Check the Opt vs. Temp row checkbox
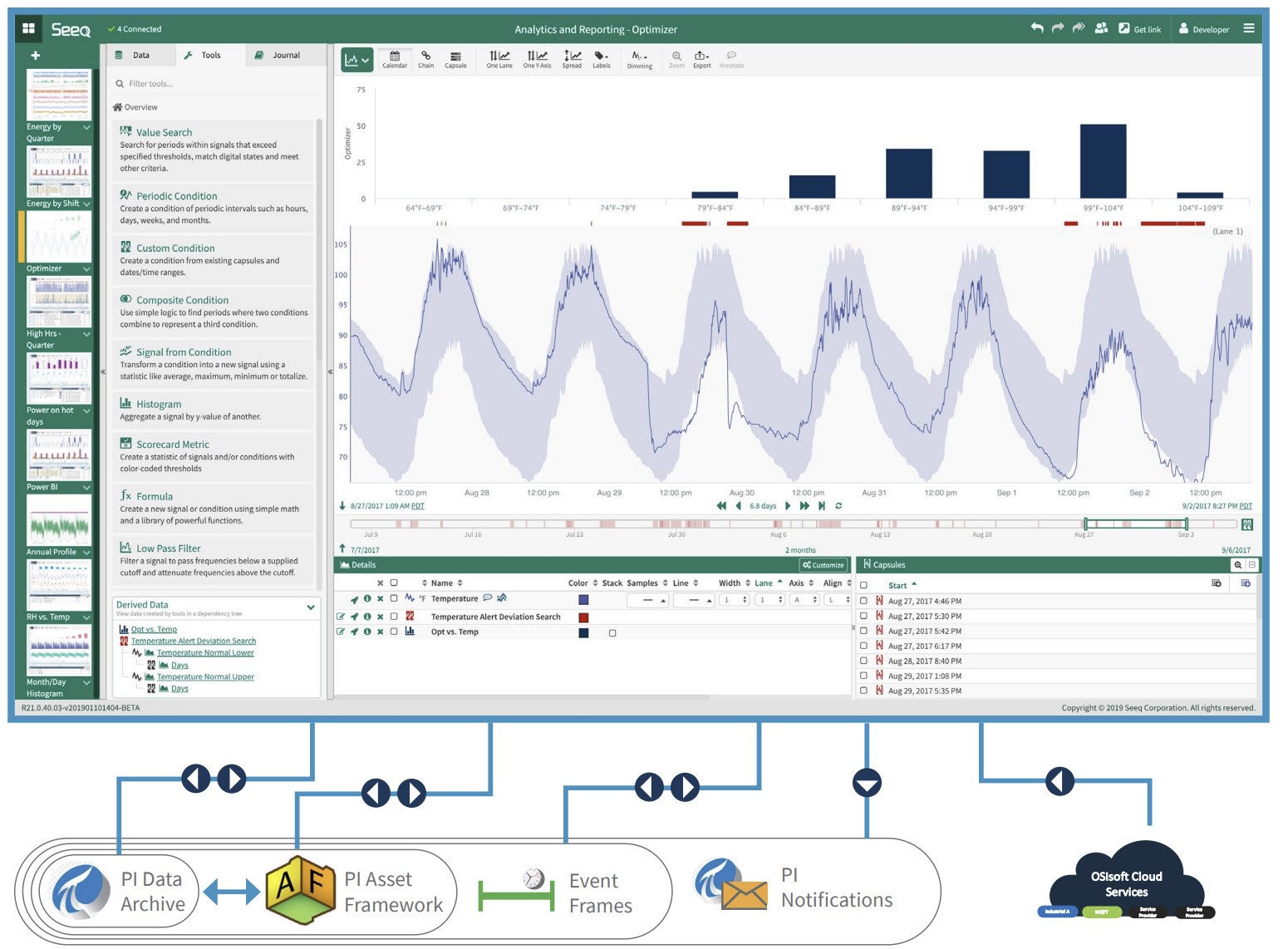This screenshot has width=1288, height=949. pyautogui.click(x=394, y=632)
